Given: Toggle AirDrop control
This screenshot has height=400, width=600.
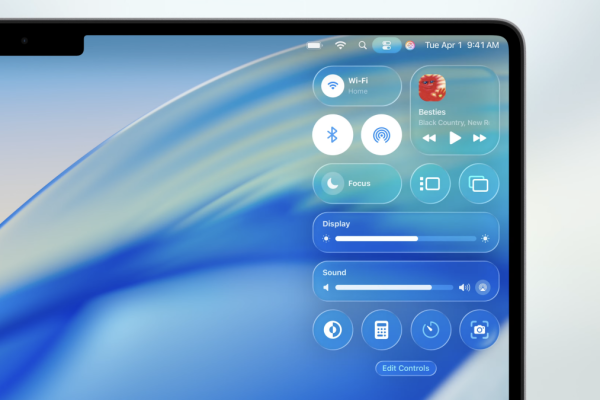Looking at the screenshot, I should 382,135.
